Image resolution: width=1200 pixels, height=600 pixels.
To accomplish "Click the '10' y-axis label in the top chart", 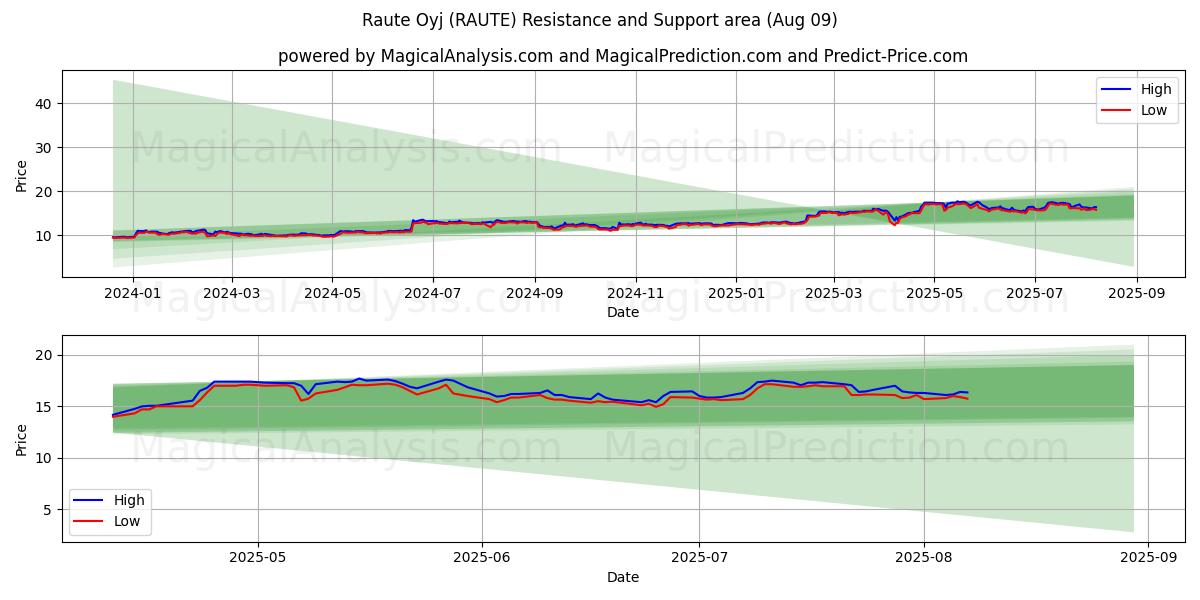I will 45,235.
